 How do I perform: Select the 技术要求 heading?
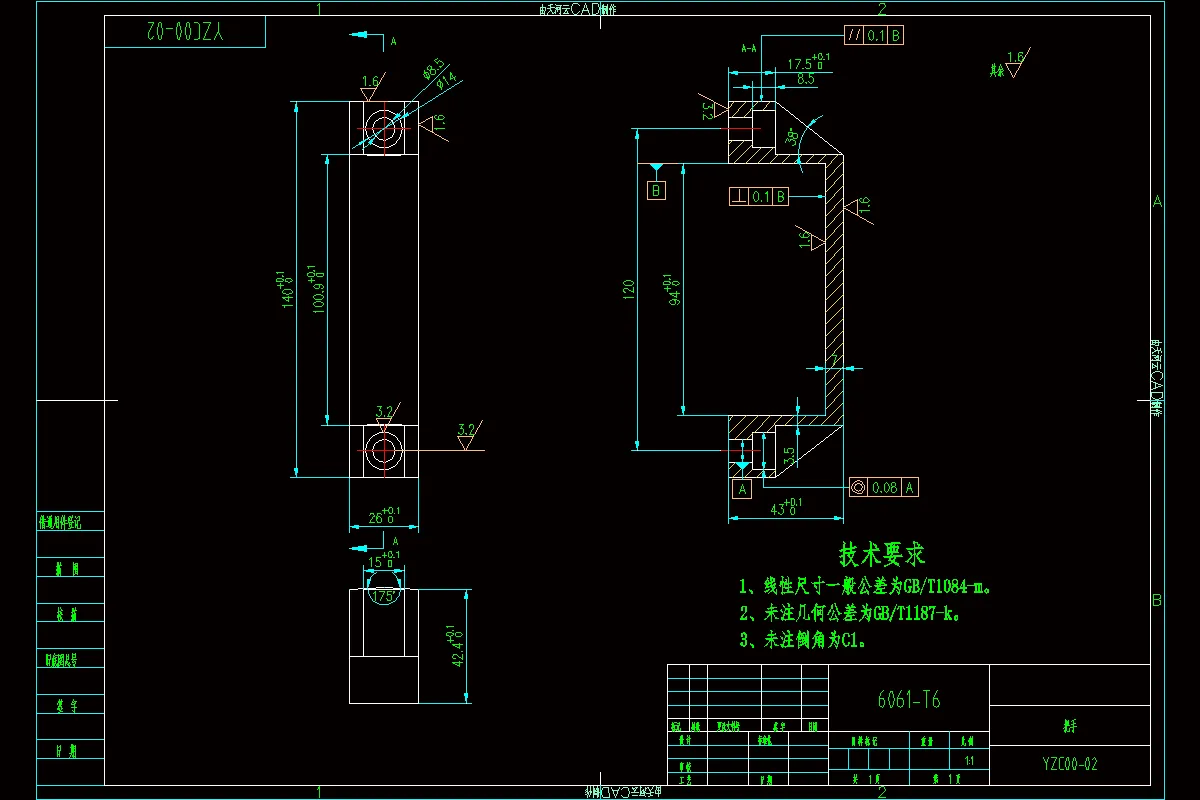click(x=882, y=553)
